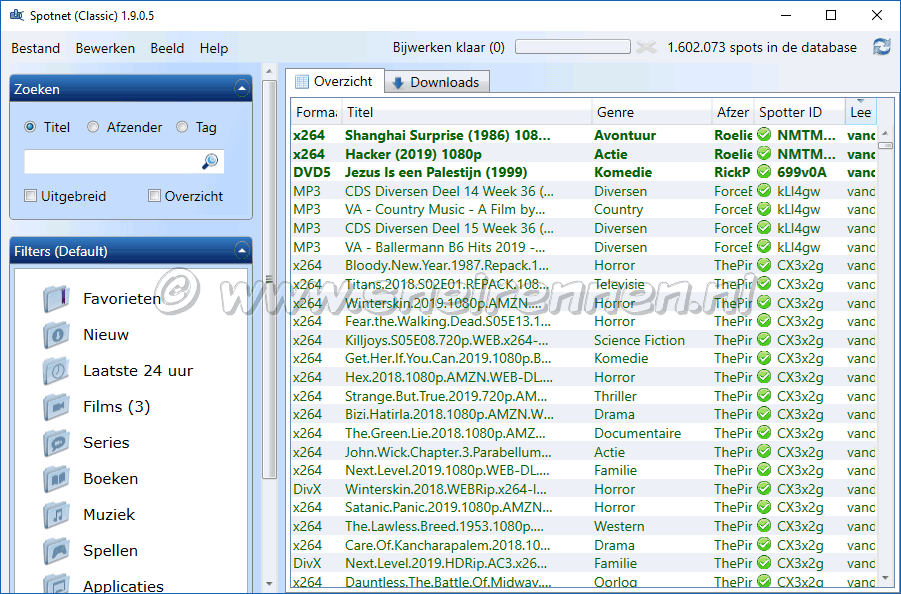Viewport: 901px width, 594px height.
Task: Sort by the Spotter ID column header
Action: [x=799, y=112]
